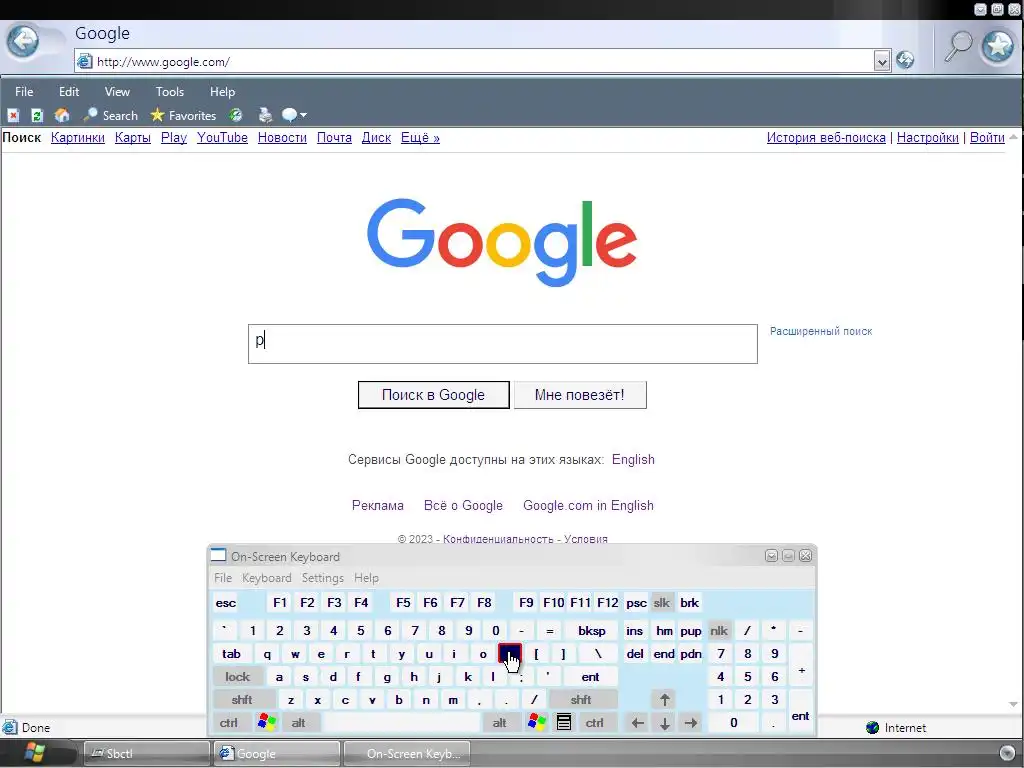Open On-Screen Keyboard Help menu
Screen dimensions: 1024x768
click(x=366, y=578)
